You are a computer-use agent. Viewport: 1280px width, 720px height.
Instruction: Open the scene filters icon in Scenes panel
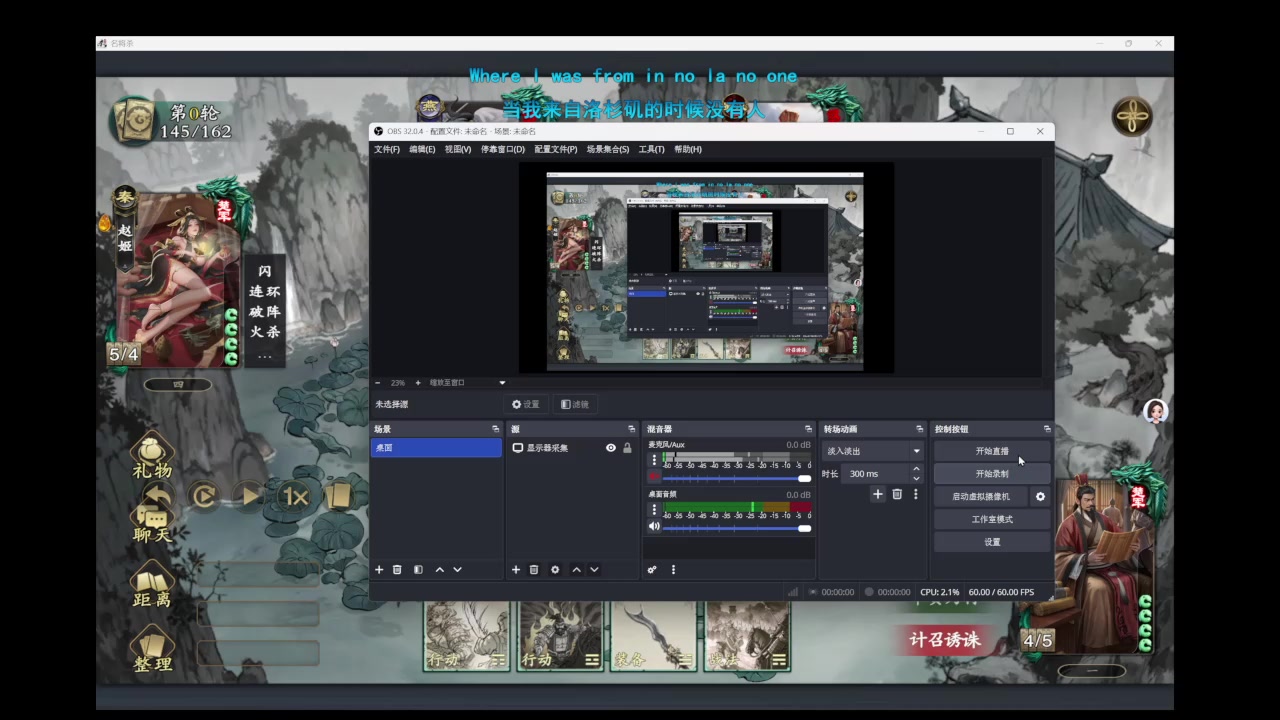click(418, 570)
